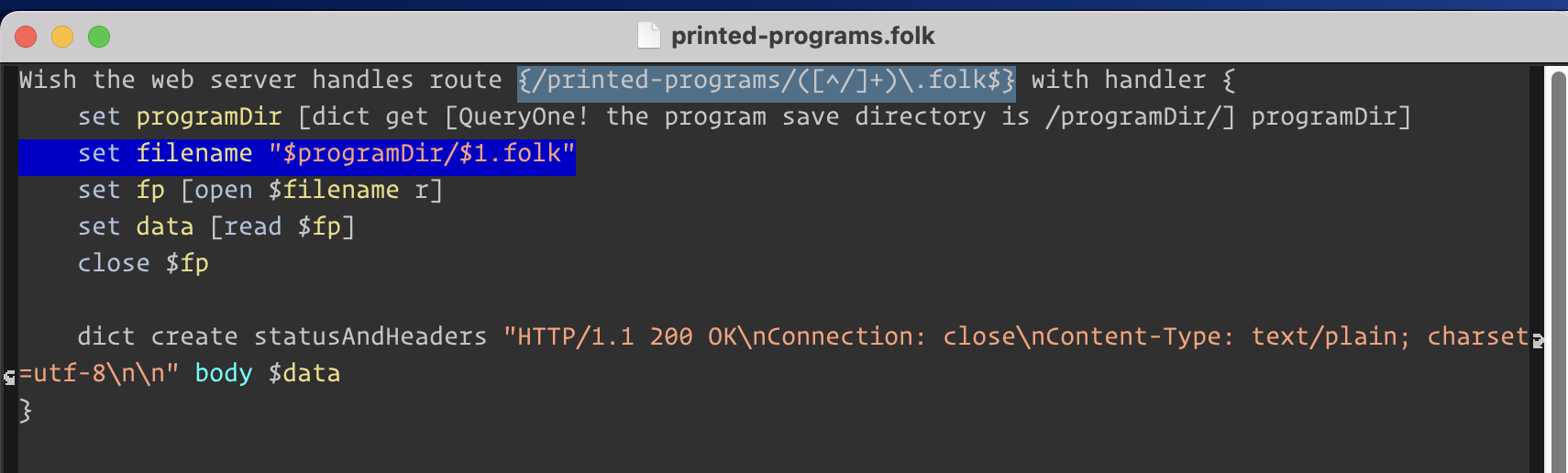This screenshot has width=1568, height=473.
Task: Place cursor after the closing brace
Action: coord(33,411)
